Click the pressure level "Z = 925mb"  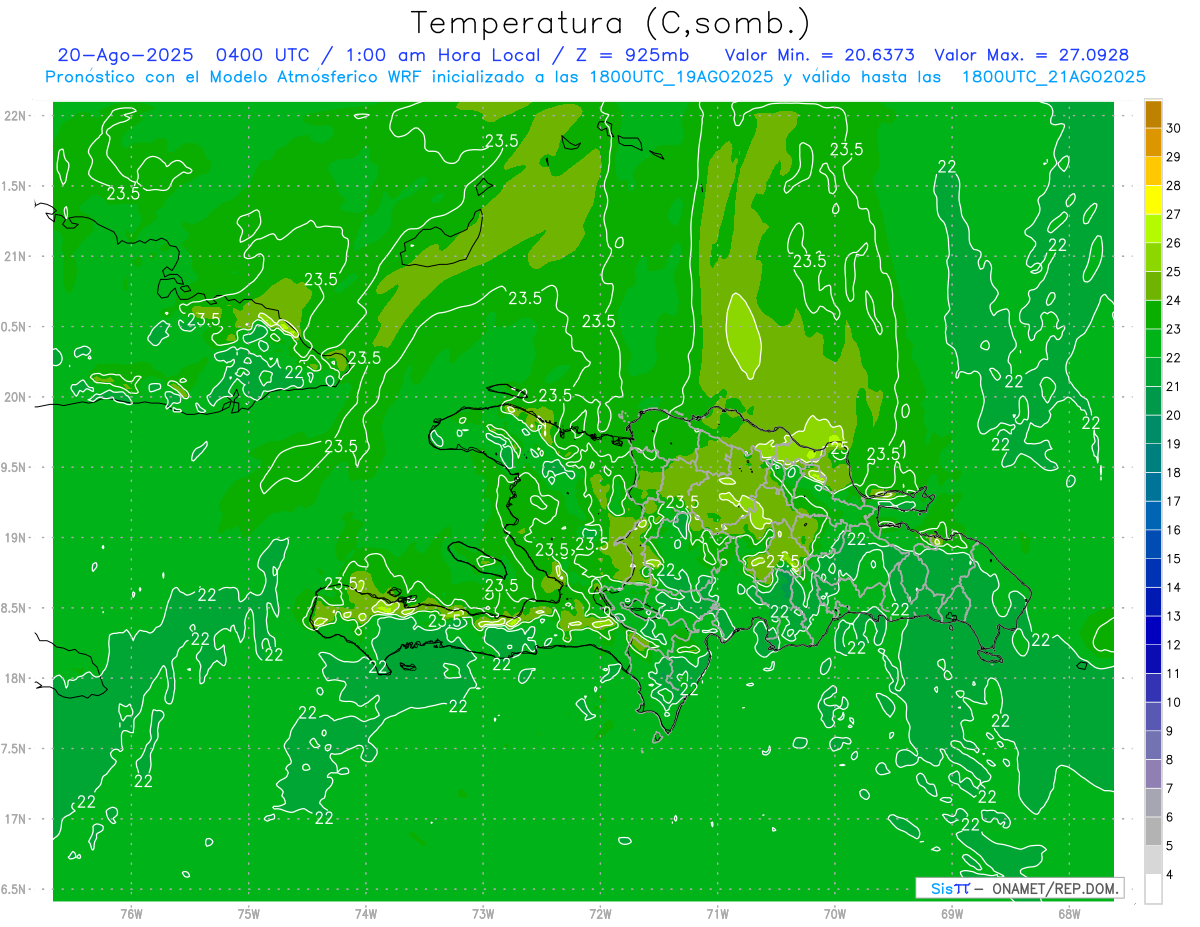pyautogui.click(x=632, y=56)
